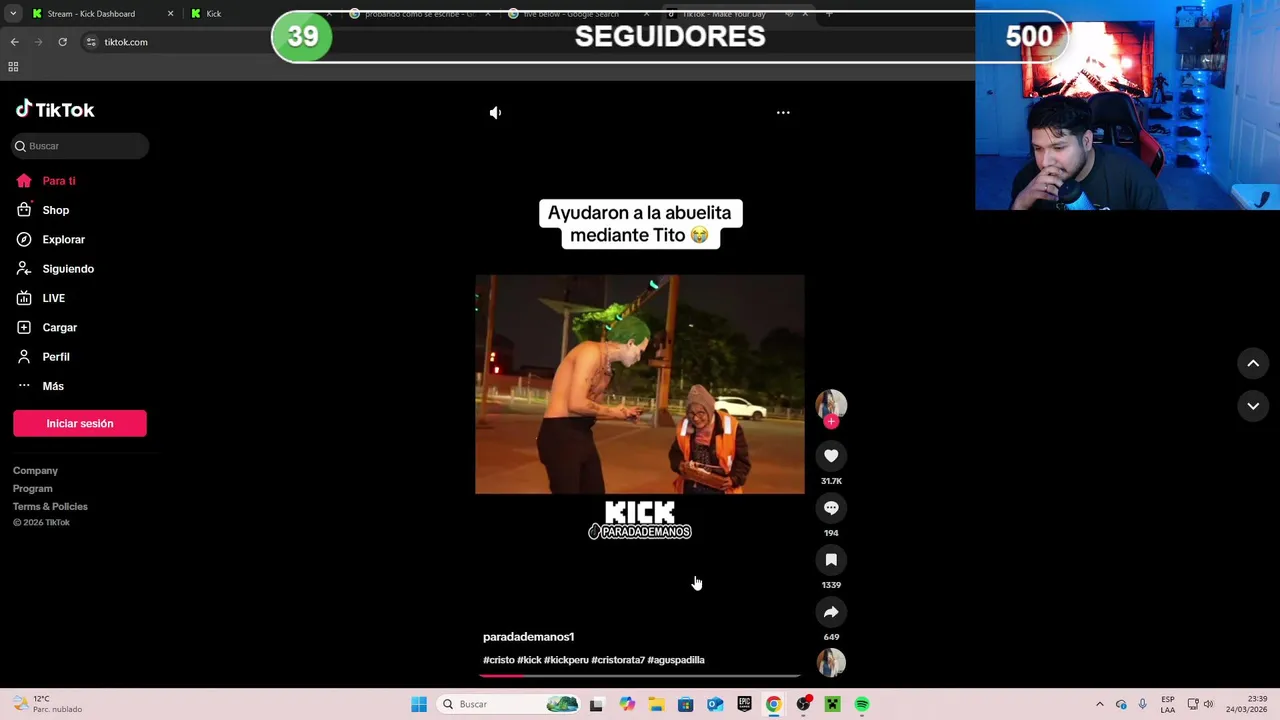Show hidden system tray icons
Image resolution: width=1280 pixels, height=720 pixels.
tap(1100, 704)
